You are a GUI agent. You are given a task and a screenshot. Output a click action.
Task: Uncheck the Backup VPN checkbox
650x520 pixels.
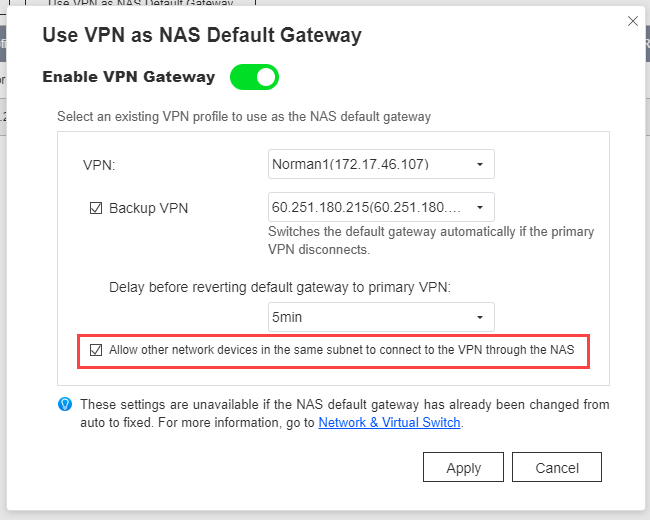(x=96, y=208)
